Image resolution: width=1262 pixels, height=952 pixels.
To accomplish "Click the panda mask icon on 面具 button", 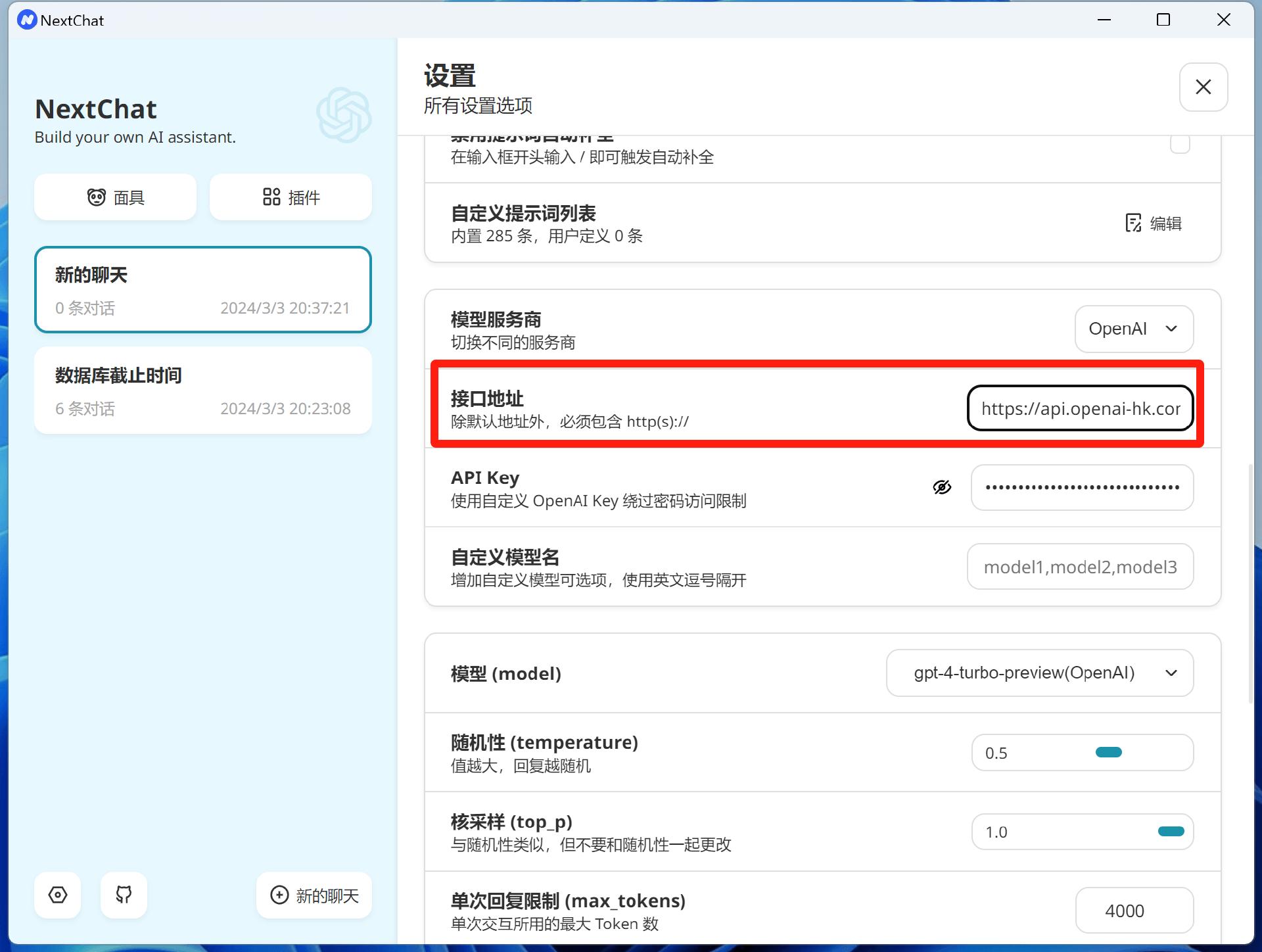I will 97,197.
